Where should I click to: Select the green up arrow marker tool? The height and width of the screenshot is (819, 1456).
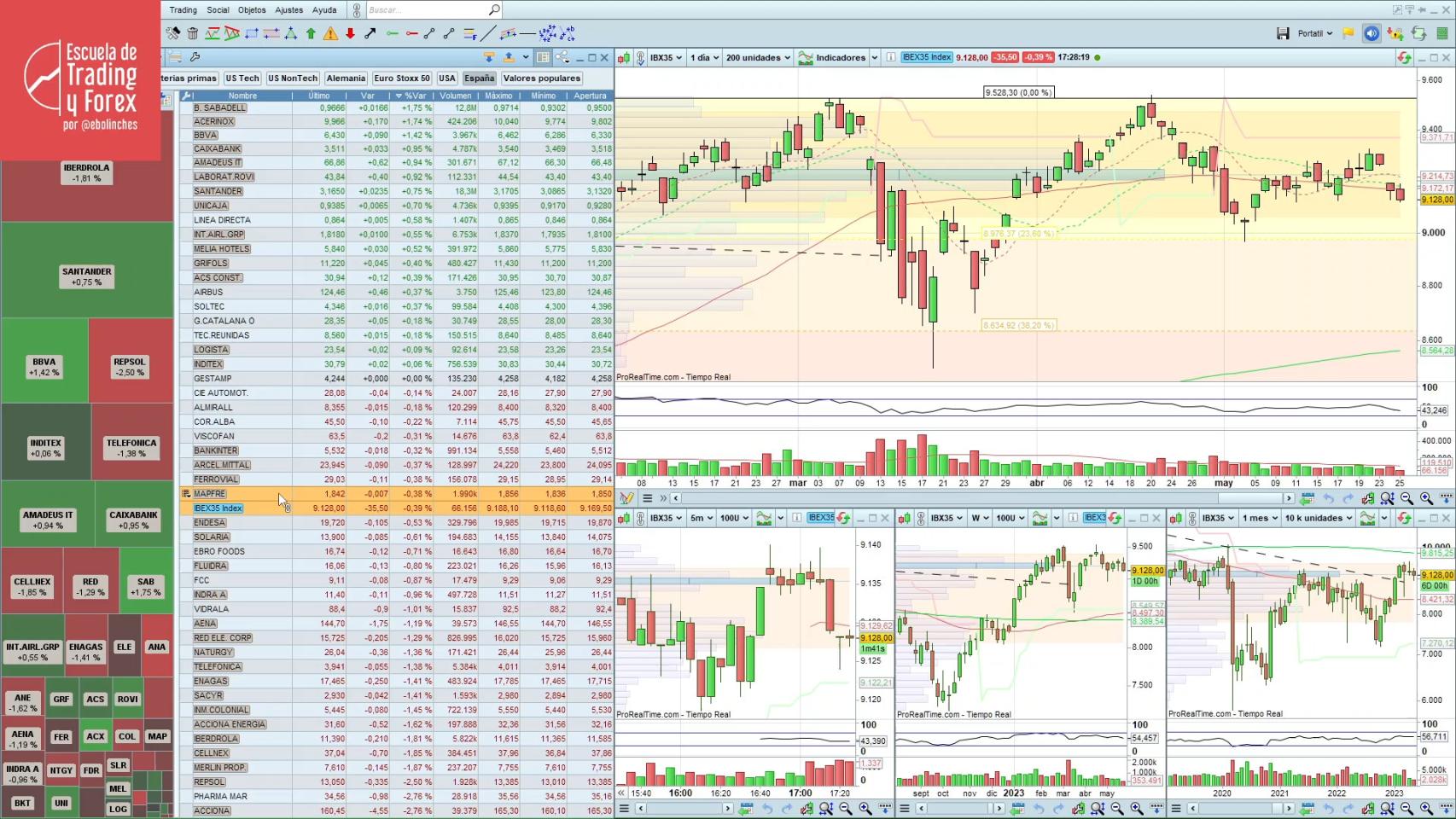[311, 33]
